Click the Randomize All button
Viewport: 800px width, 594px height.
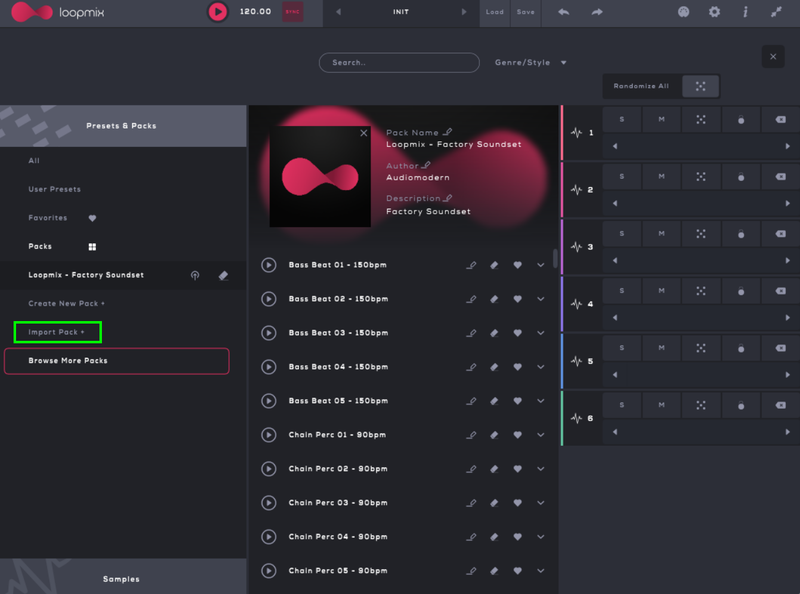pyautogui.click(x=642, y=86)
